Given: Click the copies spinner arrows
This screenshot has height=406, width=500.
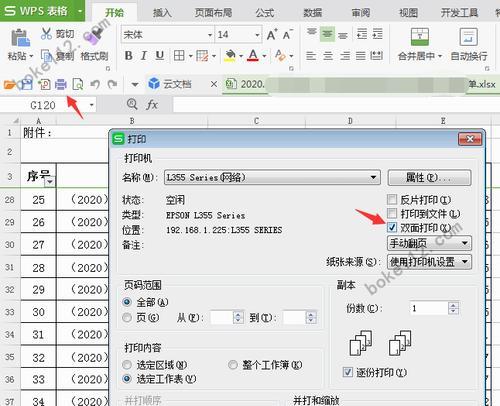Looking at the screenshot, I should 453,308.
